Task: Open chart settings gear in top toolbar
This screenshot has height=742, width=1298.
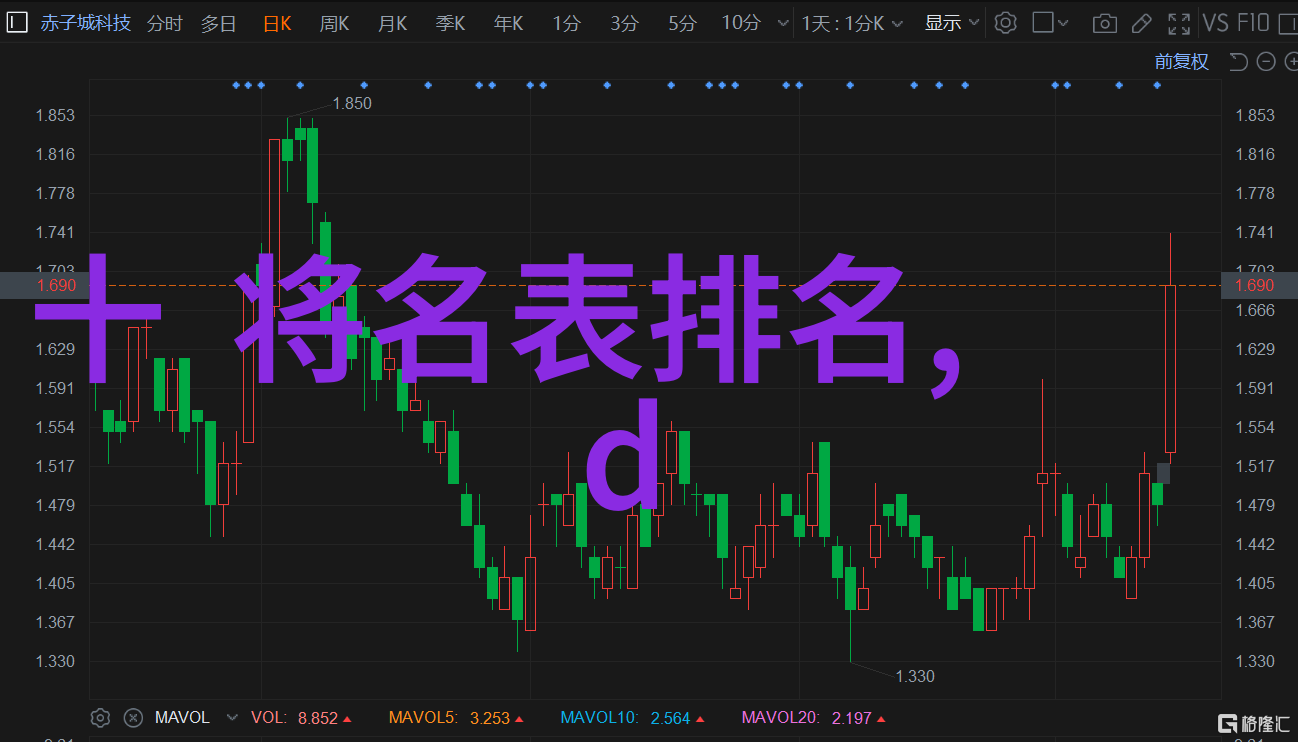Action: pyautogui.click(x=1005, y=23)
